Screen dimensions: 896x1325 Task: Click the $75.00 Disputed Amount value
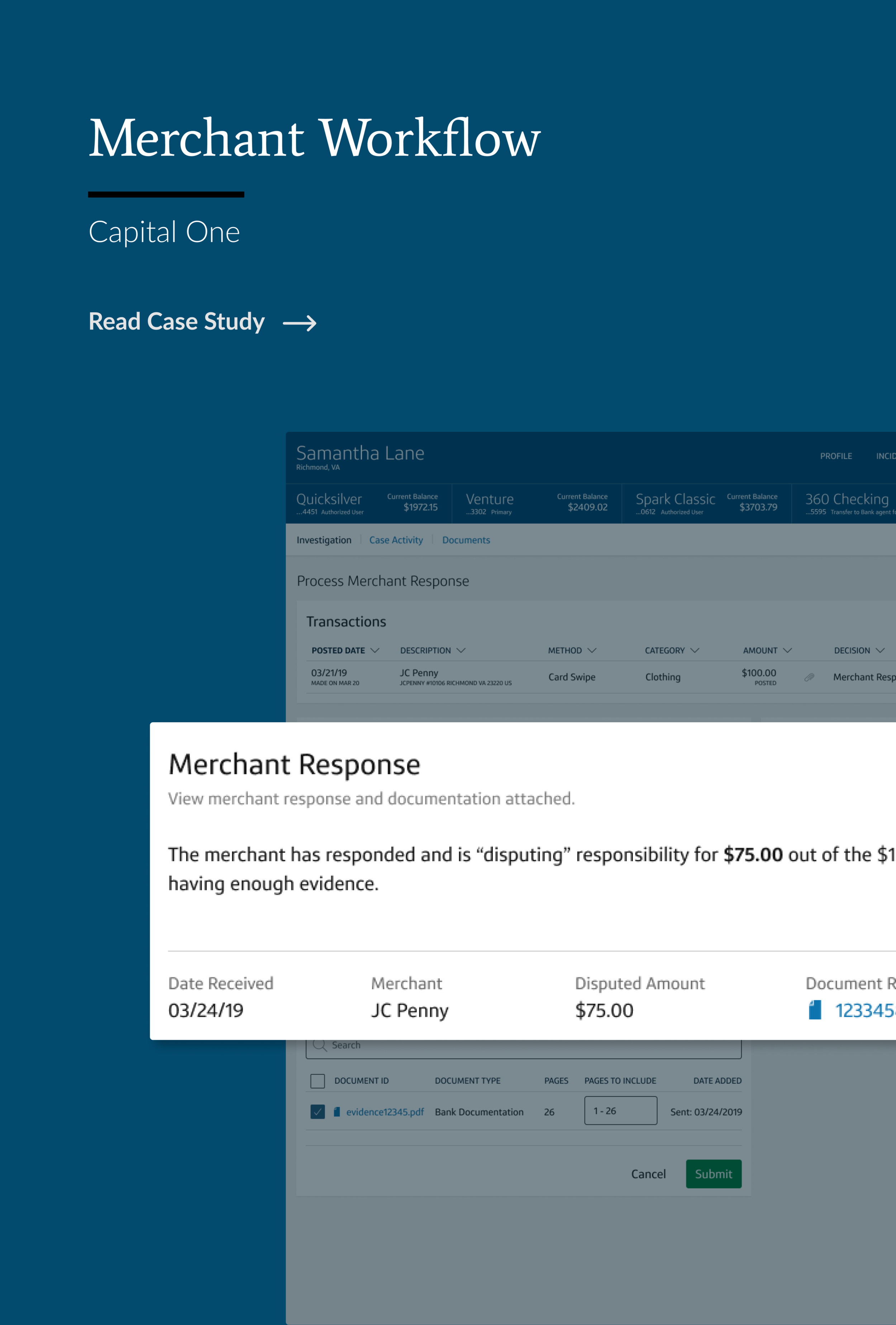click(x=604, y=1010)
